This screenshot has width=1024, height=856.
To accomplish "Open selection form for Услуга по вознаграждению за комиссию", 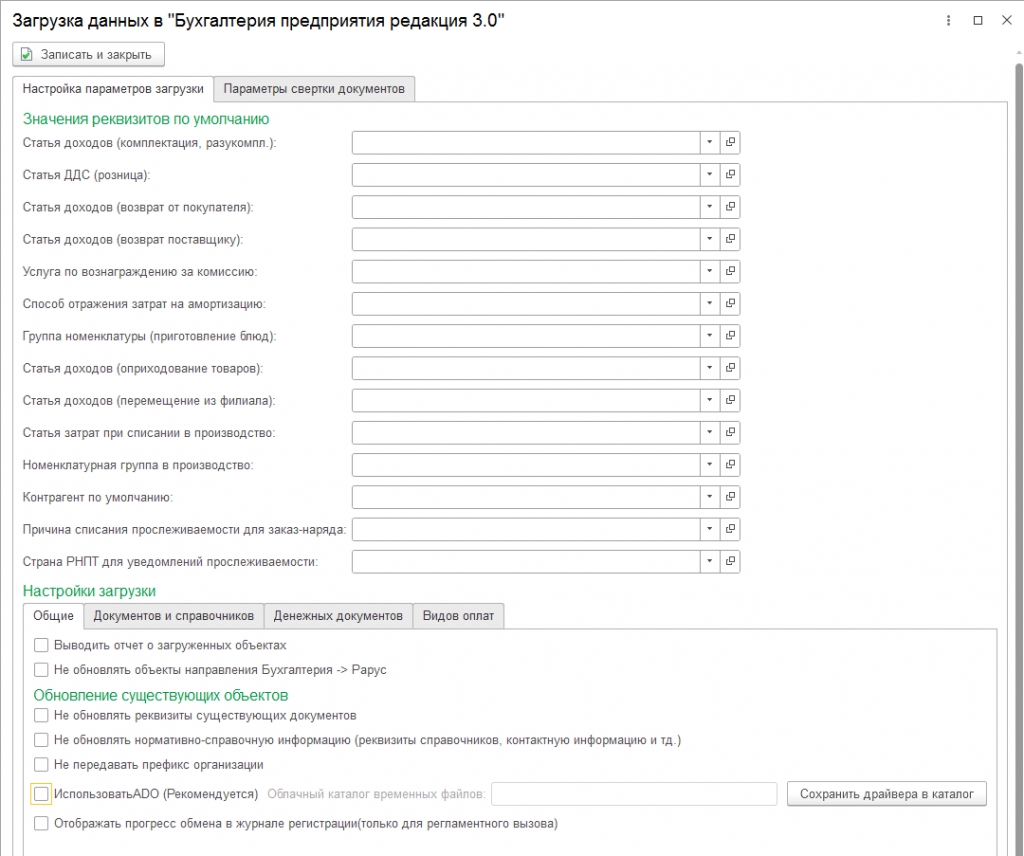I will click(x=730, y=271).
